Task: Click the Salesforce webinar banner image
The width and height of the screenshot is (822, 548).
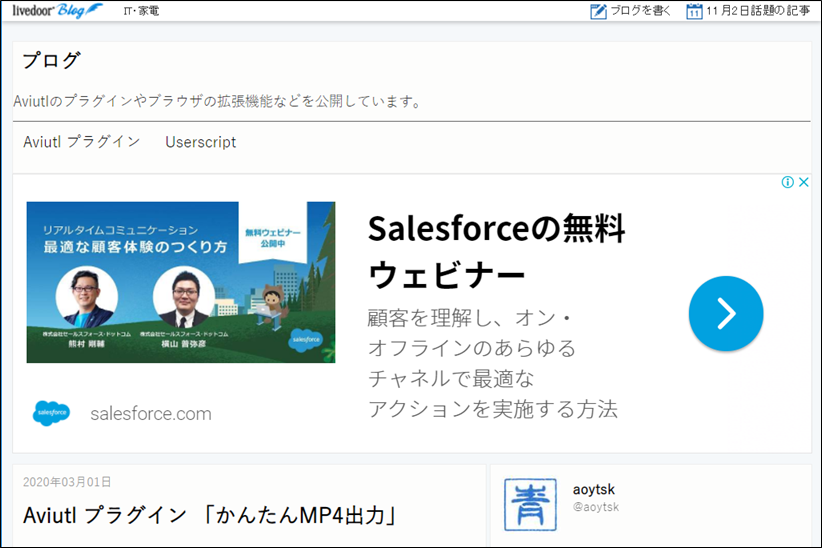Action: pos(181,282)
